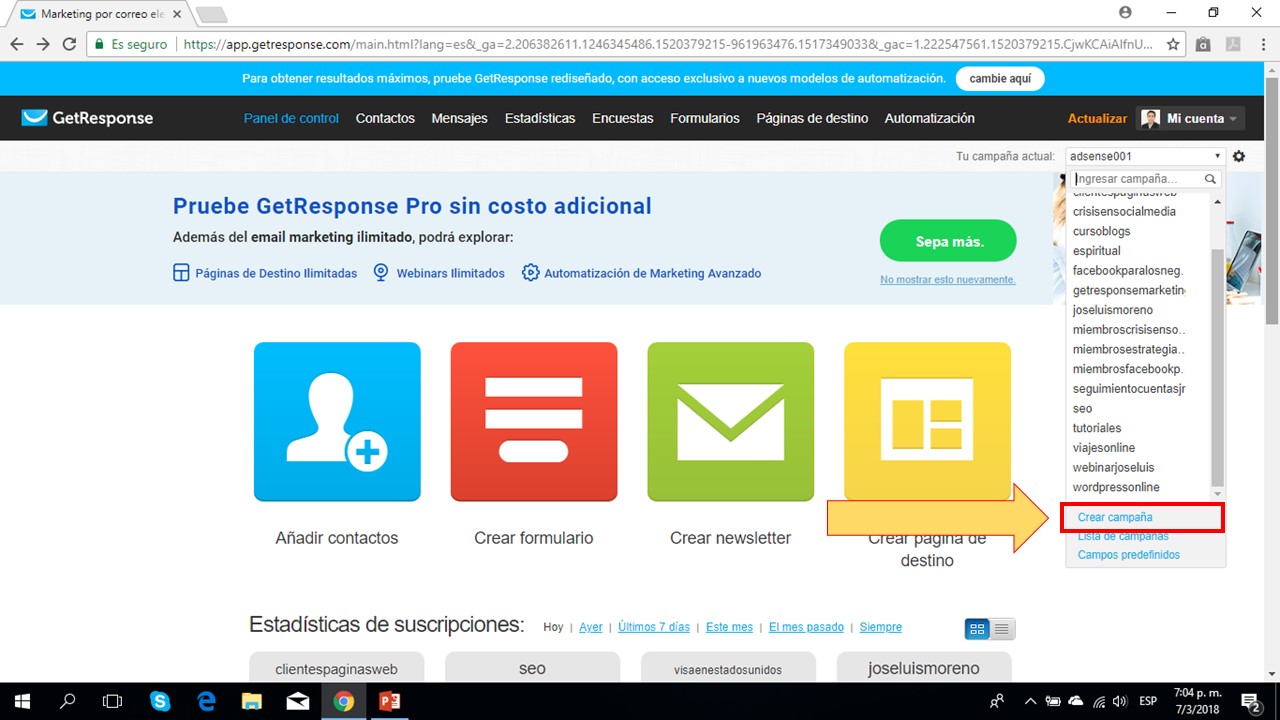Open the Mail app from taskbar
Screen dimensions: 1280x720
297,701
